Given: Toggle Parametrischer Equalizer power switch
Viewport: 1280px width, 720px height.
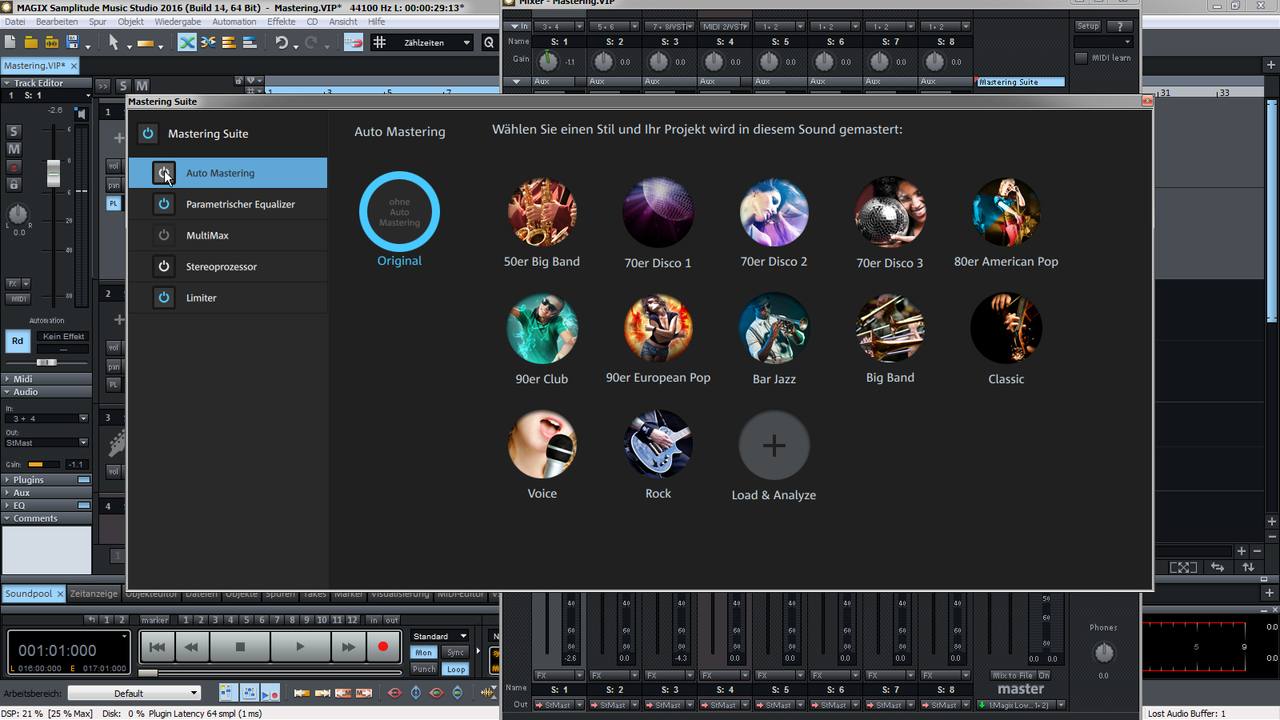Looking at the screenshot, I should click(x=164, y=204).
